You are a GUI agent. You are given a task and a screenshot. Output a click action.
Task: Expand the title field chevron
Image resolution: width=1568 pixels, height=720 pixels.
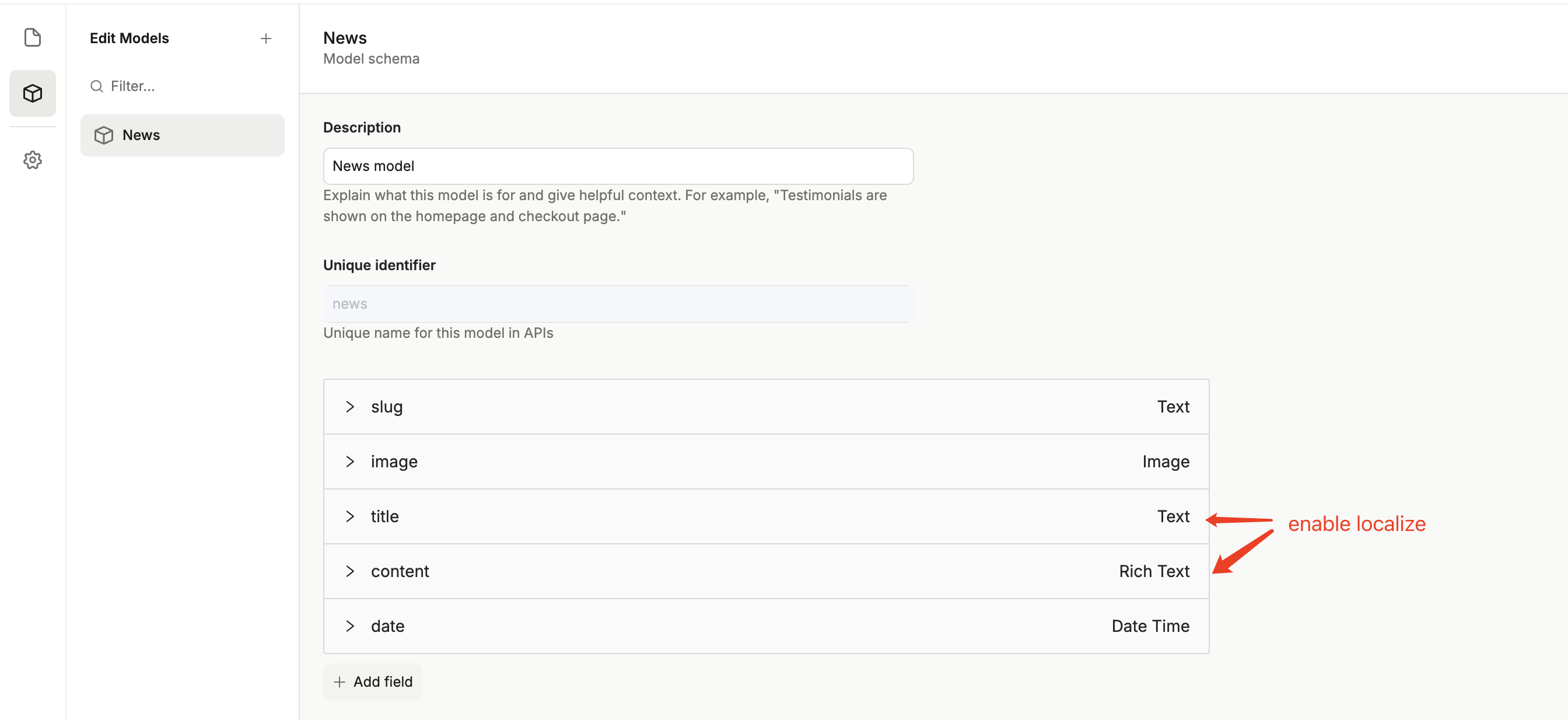click(x=350, y=516)
